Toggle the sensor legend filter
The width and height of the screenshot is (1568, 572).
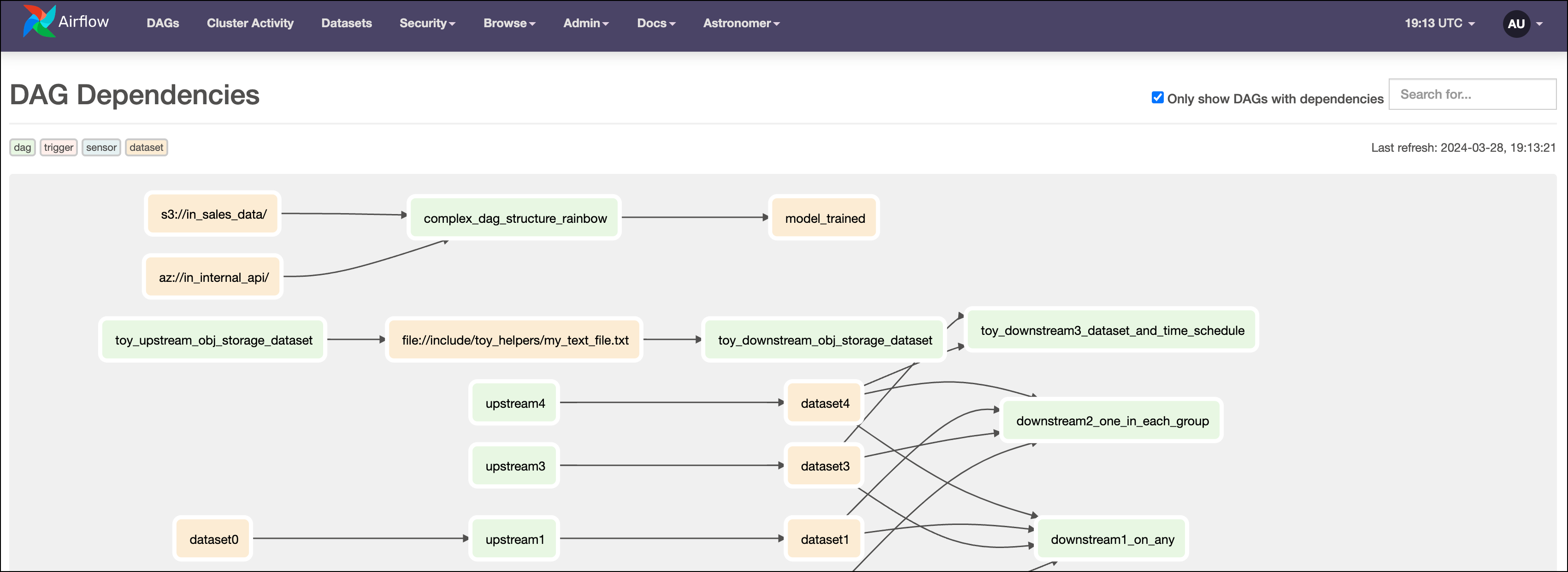[101, 147]
